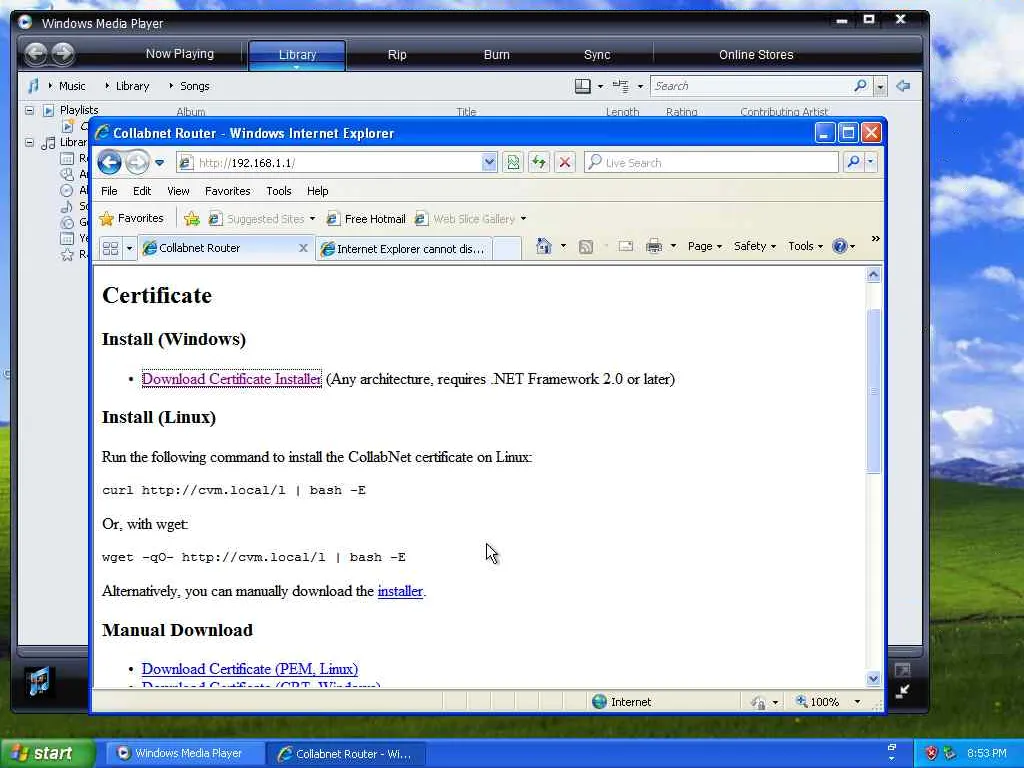1024x768 pixels.
Task: Click the IE address bar
Action: (330, 163)
